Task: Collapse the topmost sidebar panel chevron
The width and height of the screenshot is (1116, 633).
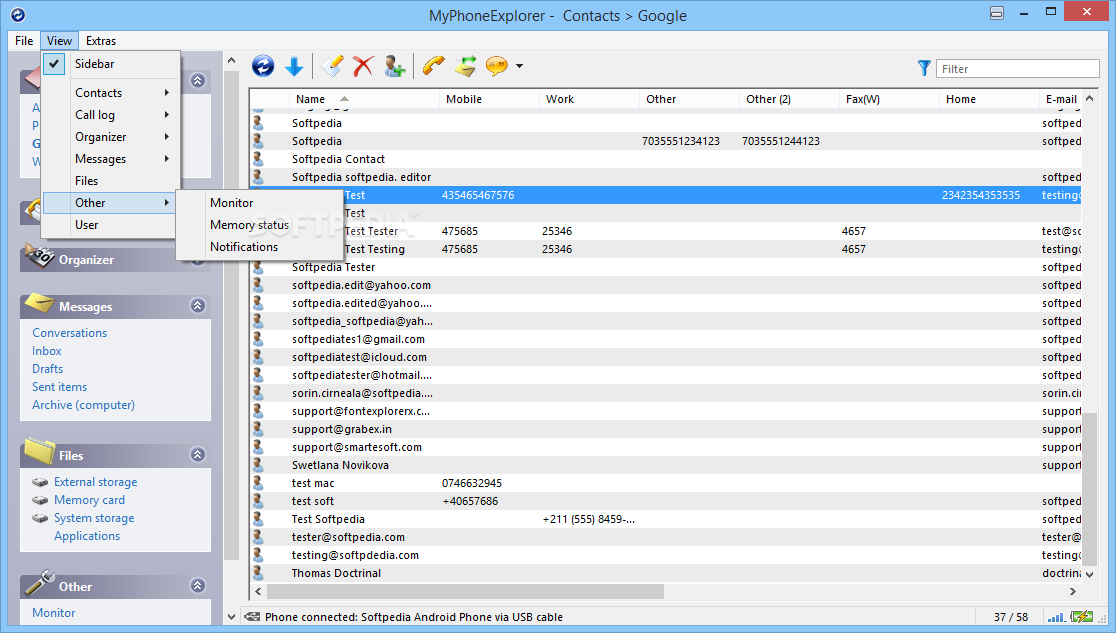Action: [198, 80]
